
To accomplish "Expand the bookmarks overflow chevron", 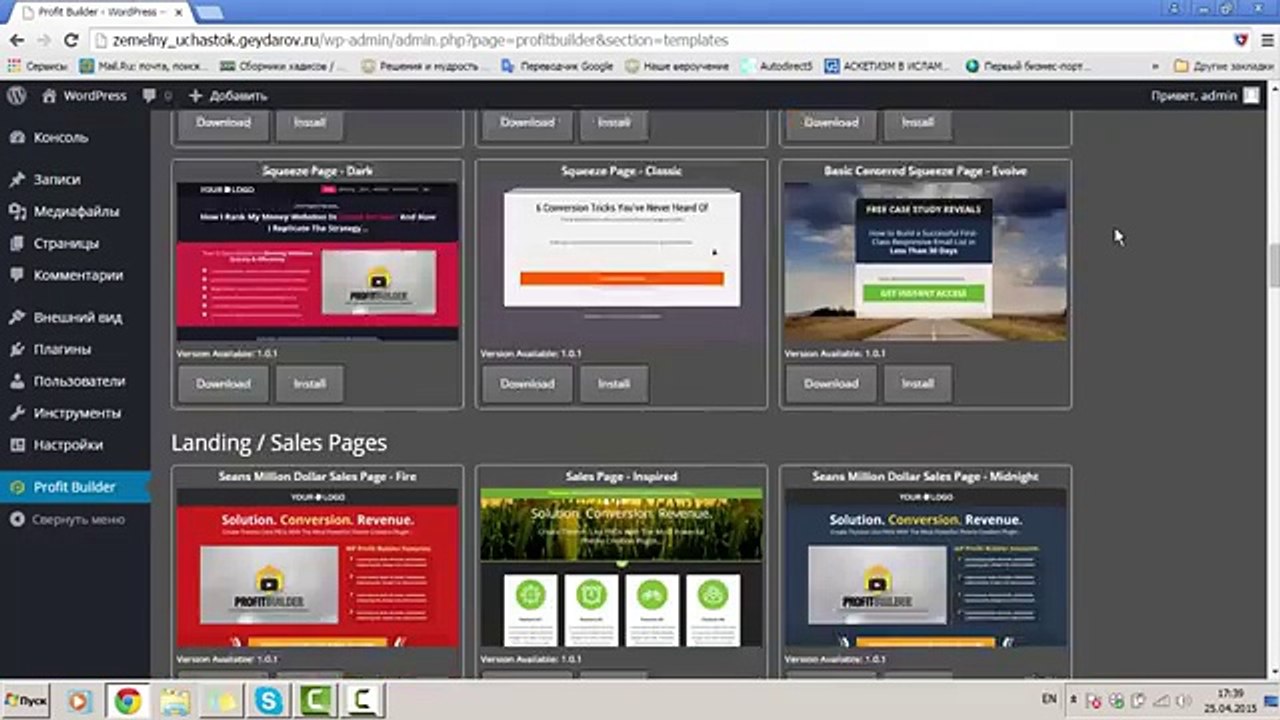I will tap(1155, 66).
